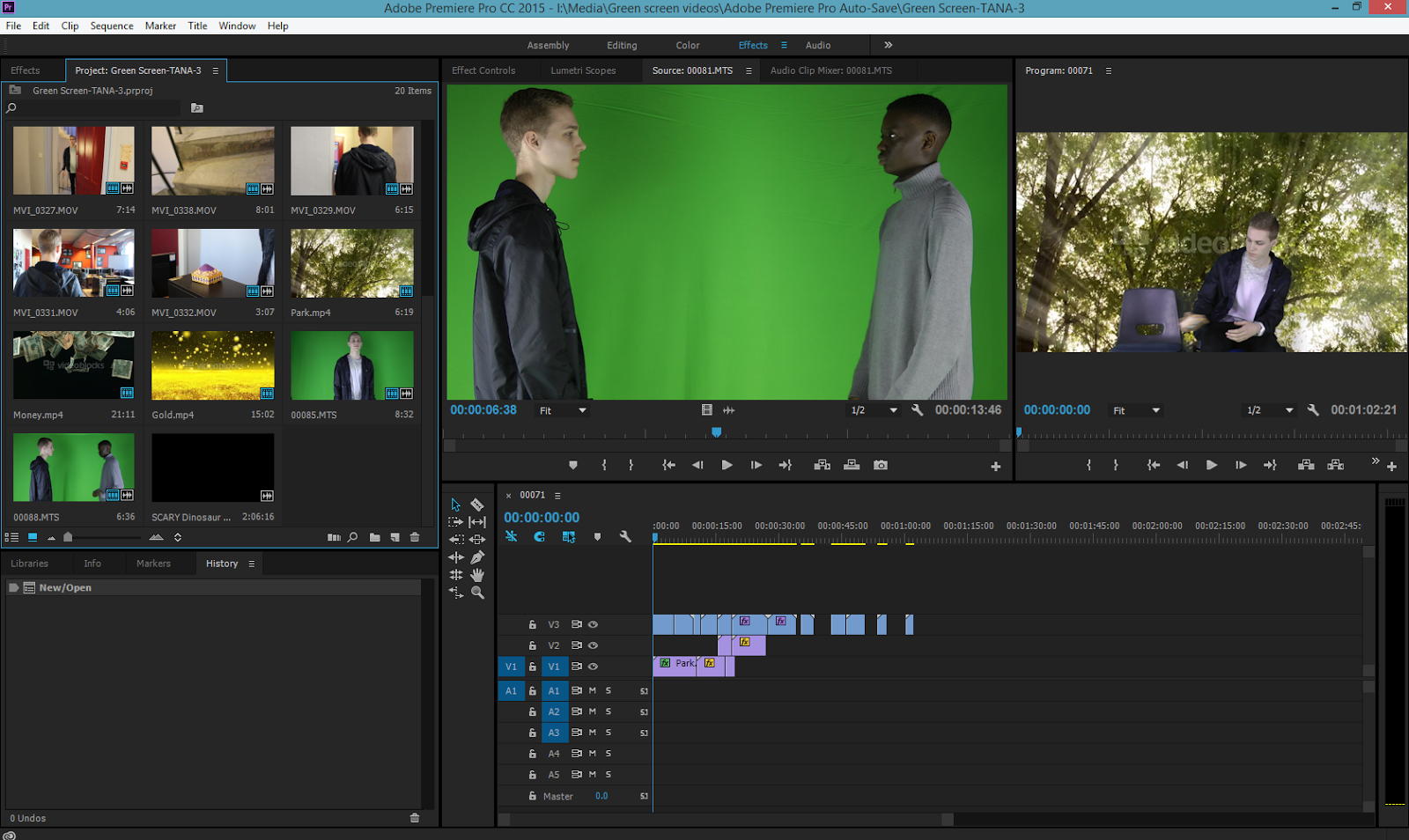Mute audio track A2
Screen dimensions: 1409x840
593,711
